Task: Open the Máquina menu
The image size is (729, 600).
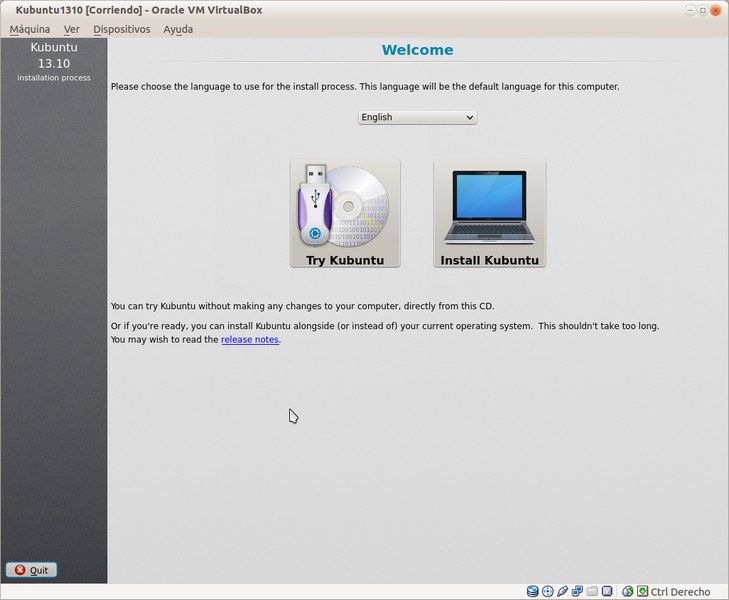Action: (30, 29)
